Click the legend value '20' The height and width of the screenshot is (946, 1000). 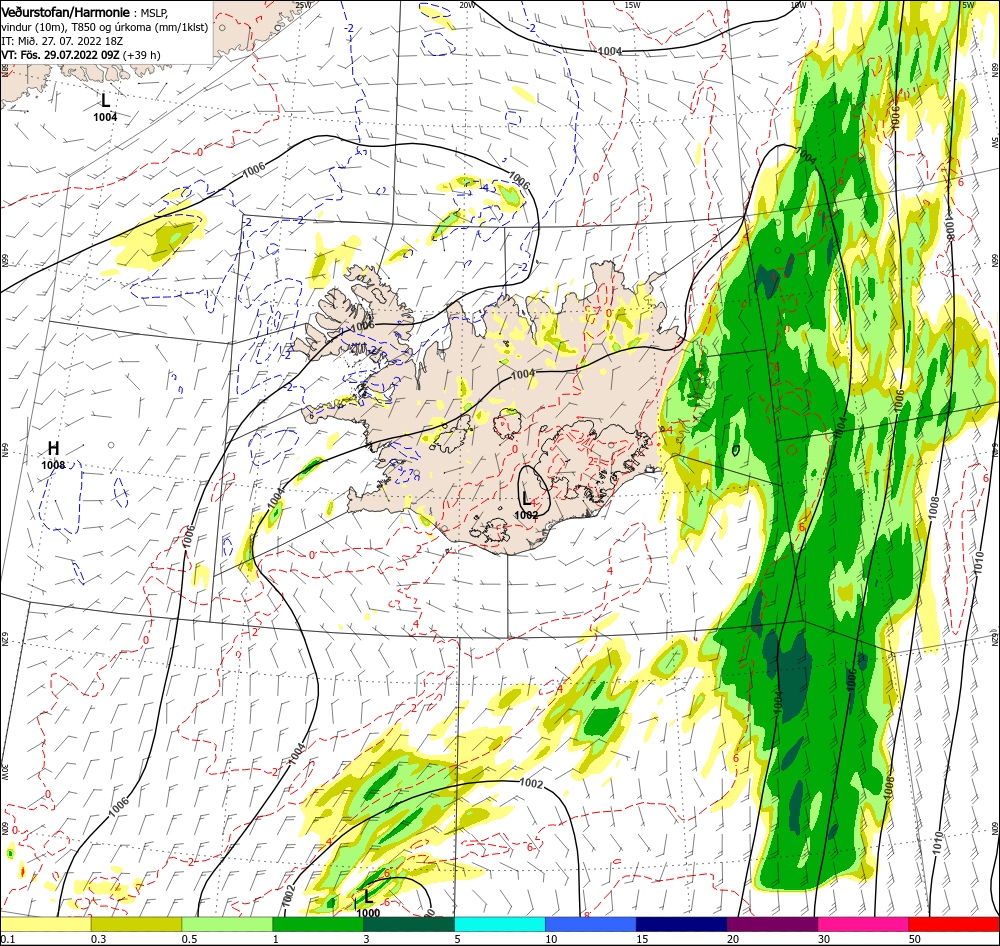pyautogui.click(x=733, y=939)
